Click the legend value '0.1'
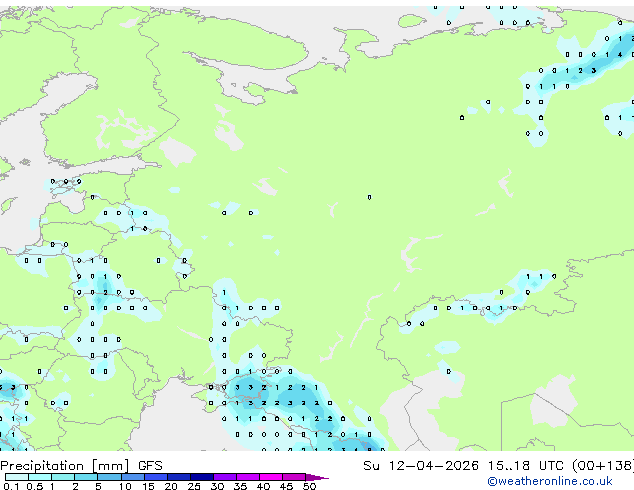 click(x=11, y=486)
